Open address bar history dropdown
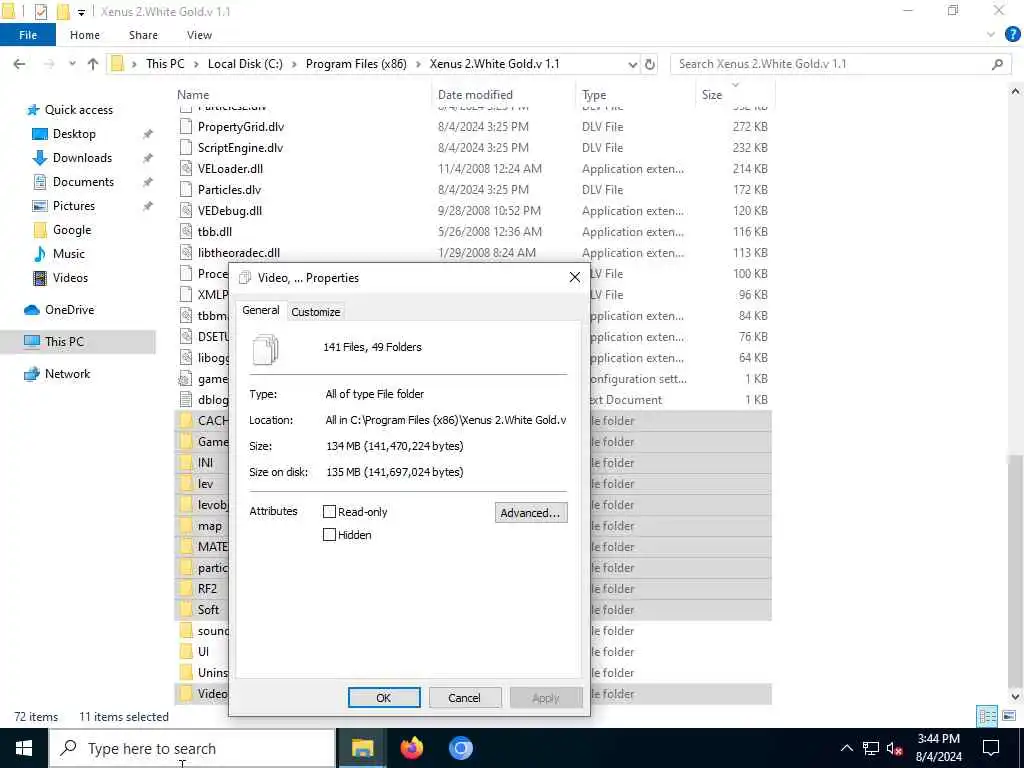1024x768 pixels. tap(632, 65)
